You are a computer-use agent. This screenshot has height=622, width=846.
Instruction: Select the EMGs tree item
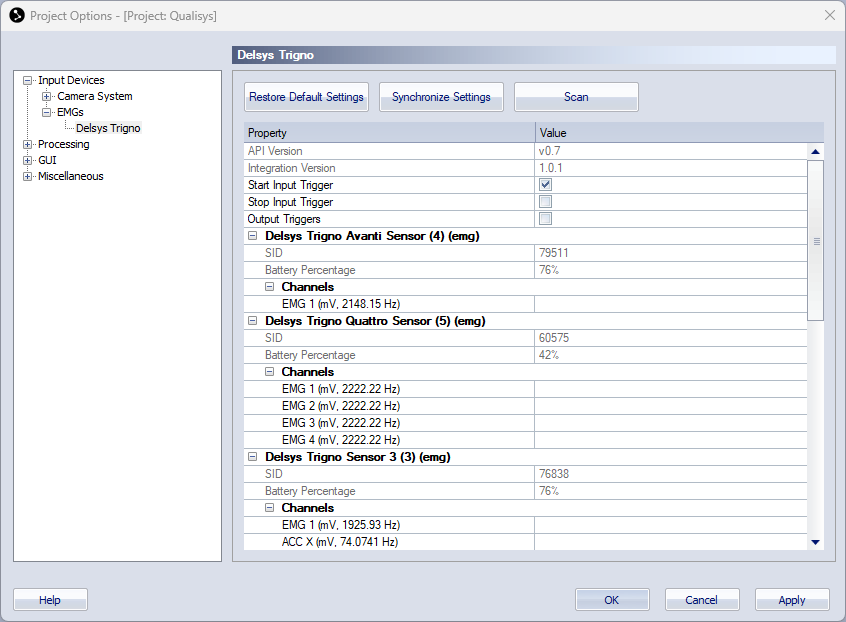point(70,113)
